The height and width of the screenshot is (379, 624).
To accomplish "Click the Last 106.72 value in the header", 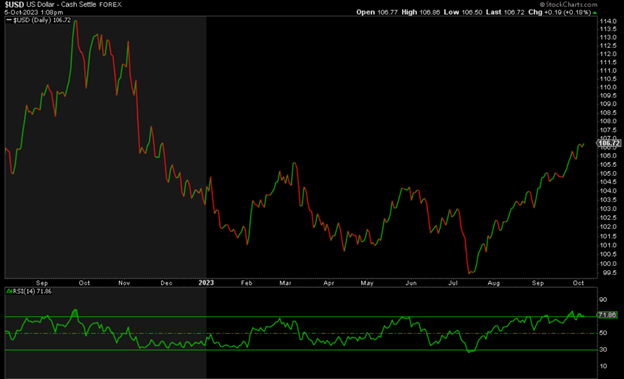I will click(505, 12).
